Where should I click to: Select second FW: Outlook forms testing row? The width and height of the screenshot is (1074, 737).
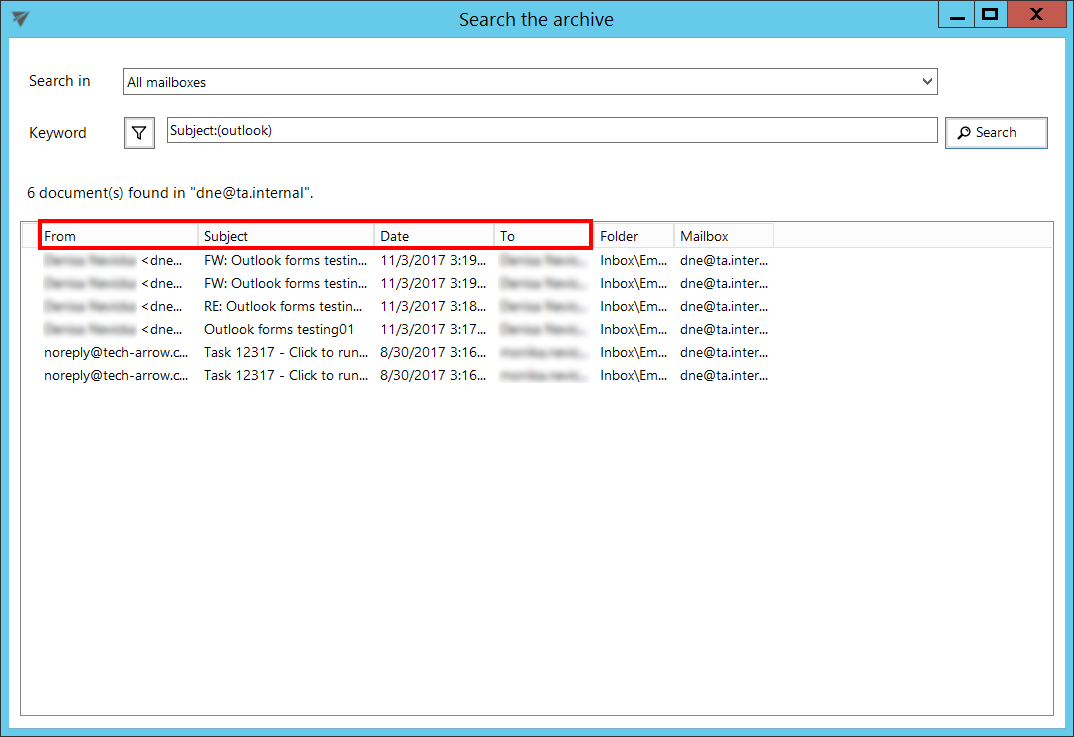pos(285,283)
